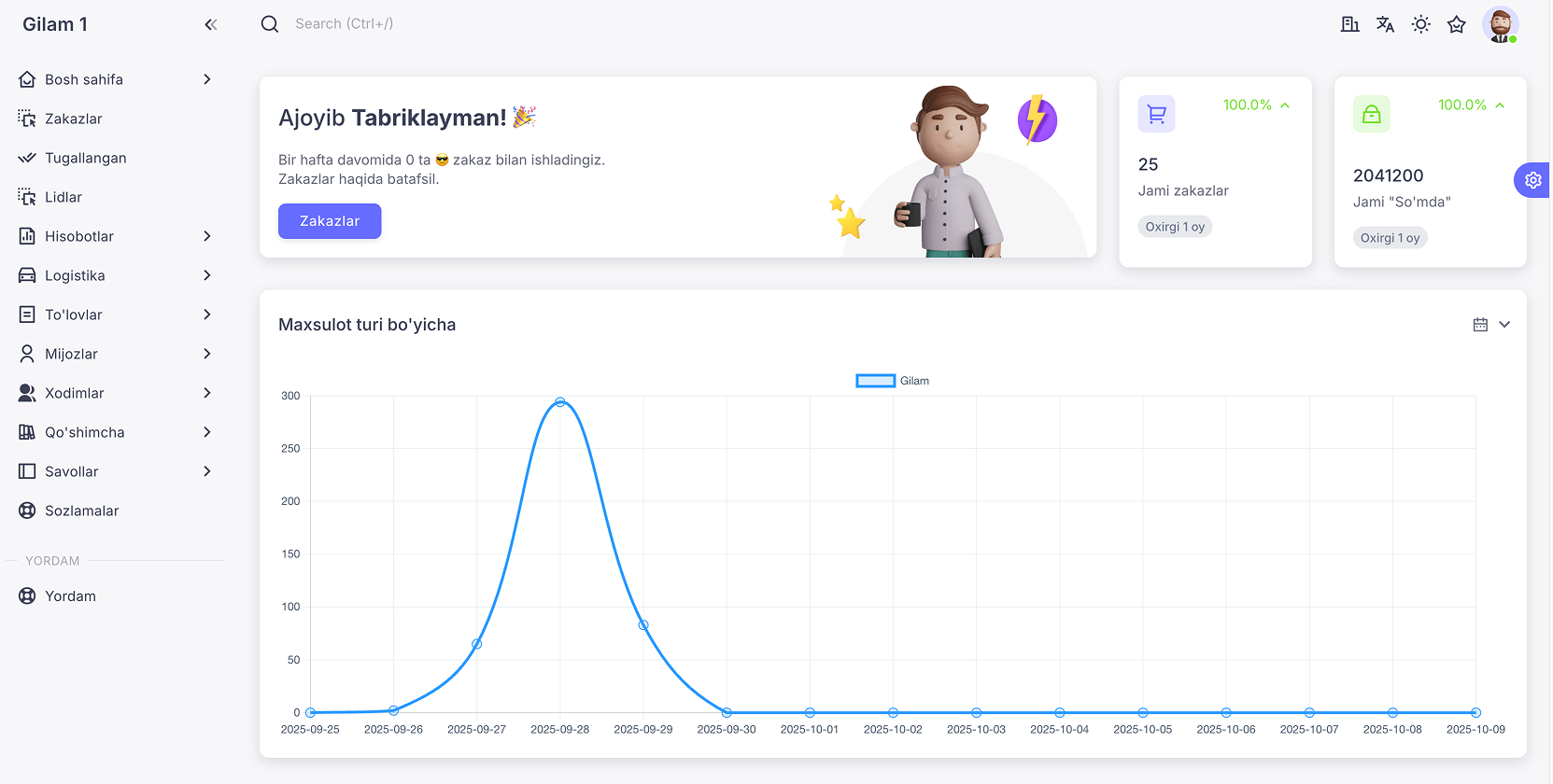The image size is (1553, 784).
Task: Open chart date range dropdown chevron
Action: coord(1504,325)
